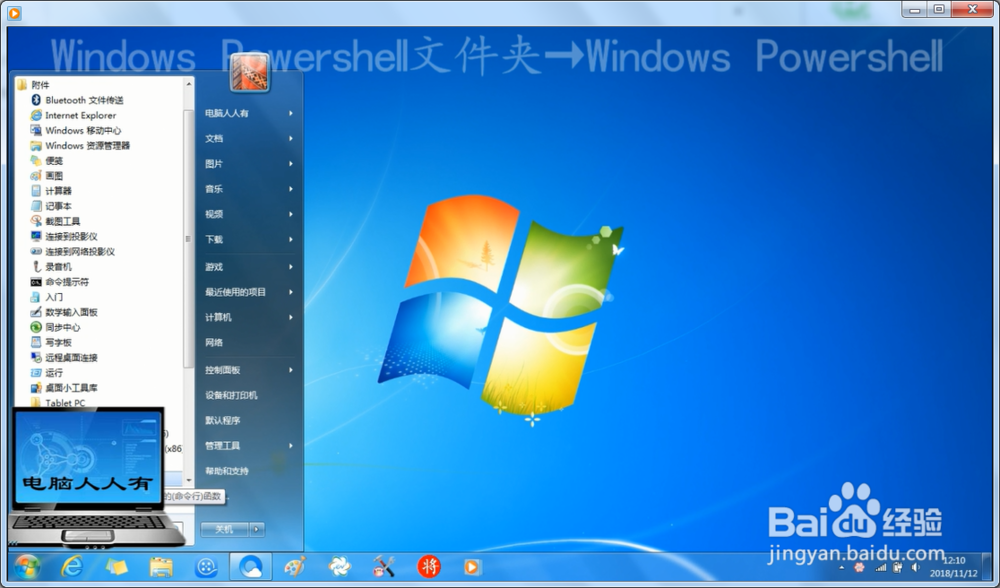Viewport: 1000px width, 588px height.
Task: Show hidden tray icons arrow
Action: [x=842, y=568]
